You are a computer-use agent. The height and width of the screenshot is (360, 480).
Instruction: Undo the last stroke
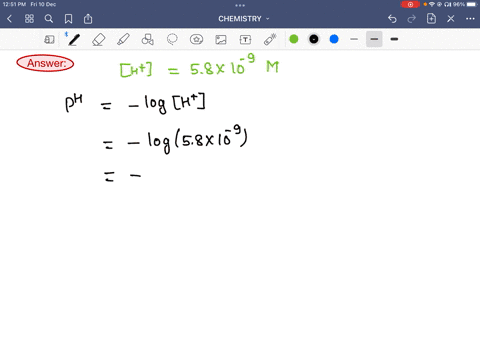click(x=392, y=19)
